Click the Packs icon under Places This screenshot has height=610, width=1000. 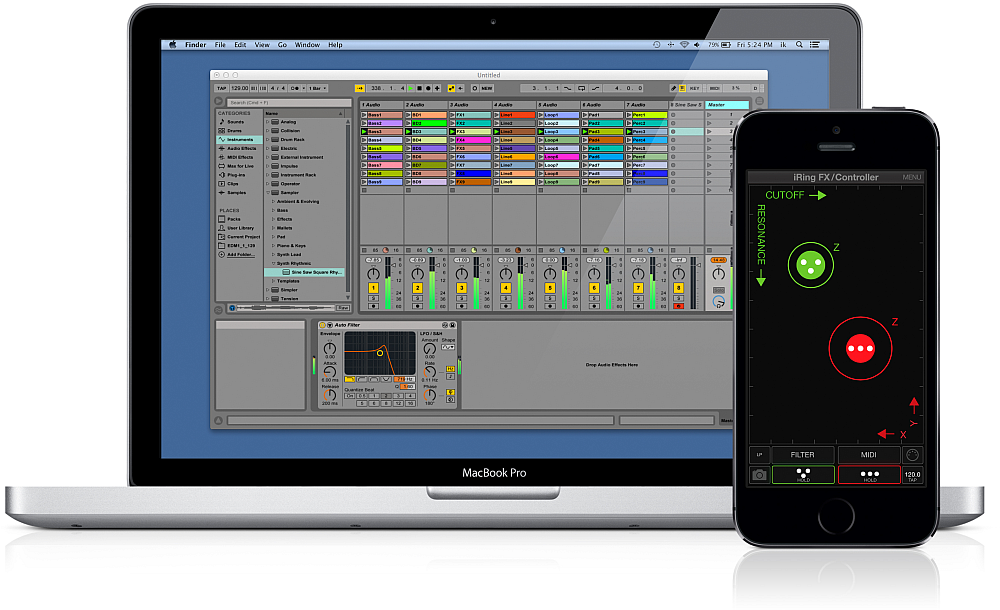tap(222, 219)
